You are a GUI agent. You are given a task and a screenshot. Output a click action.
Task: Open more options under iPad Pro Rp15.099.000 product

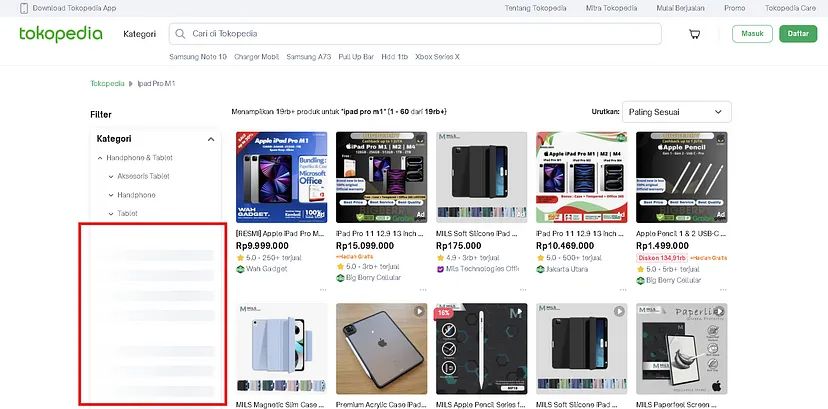coord(423,289)
